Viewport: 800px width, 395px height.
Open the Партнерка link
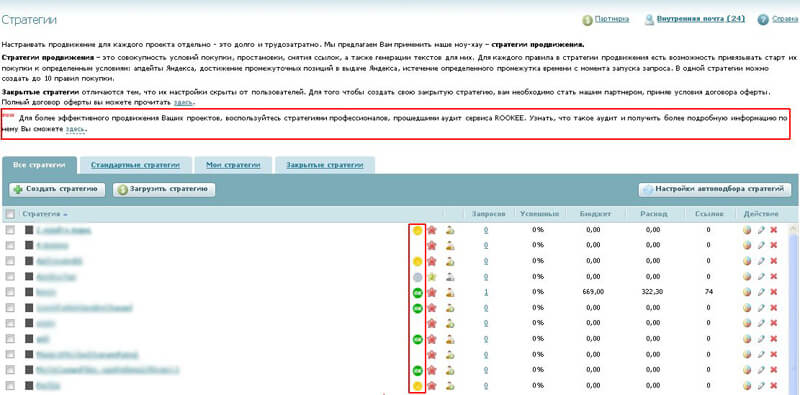tap(611, 19)
